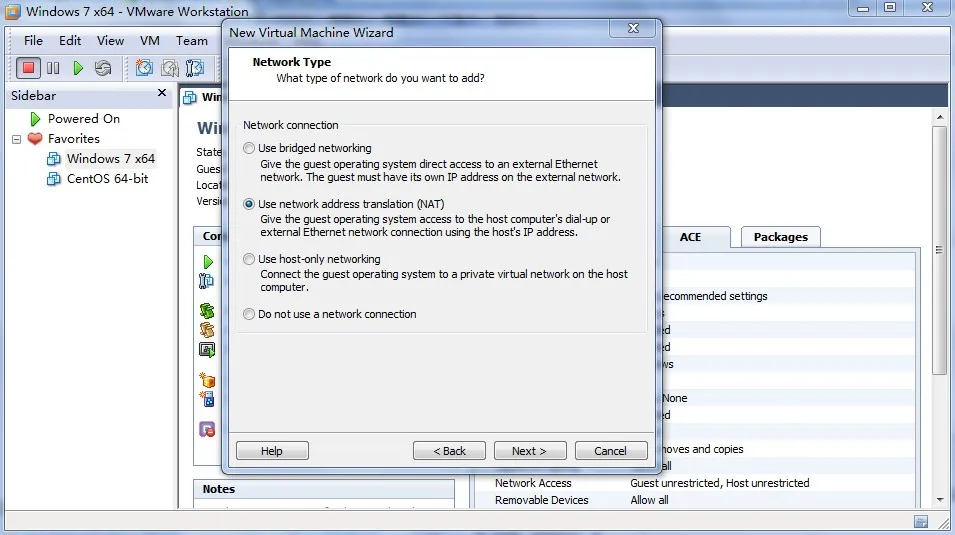
Task: Click VMware Workstation title bar app icon
Action: click(13, 12)
